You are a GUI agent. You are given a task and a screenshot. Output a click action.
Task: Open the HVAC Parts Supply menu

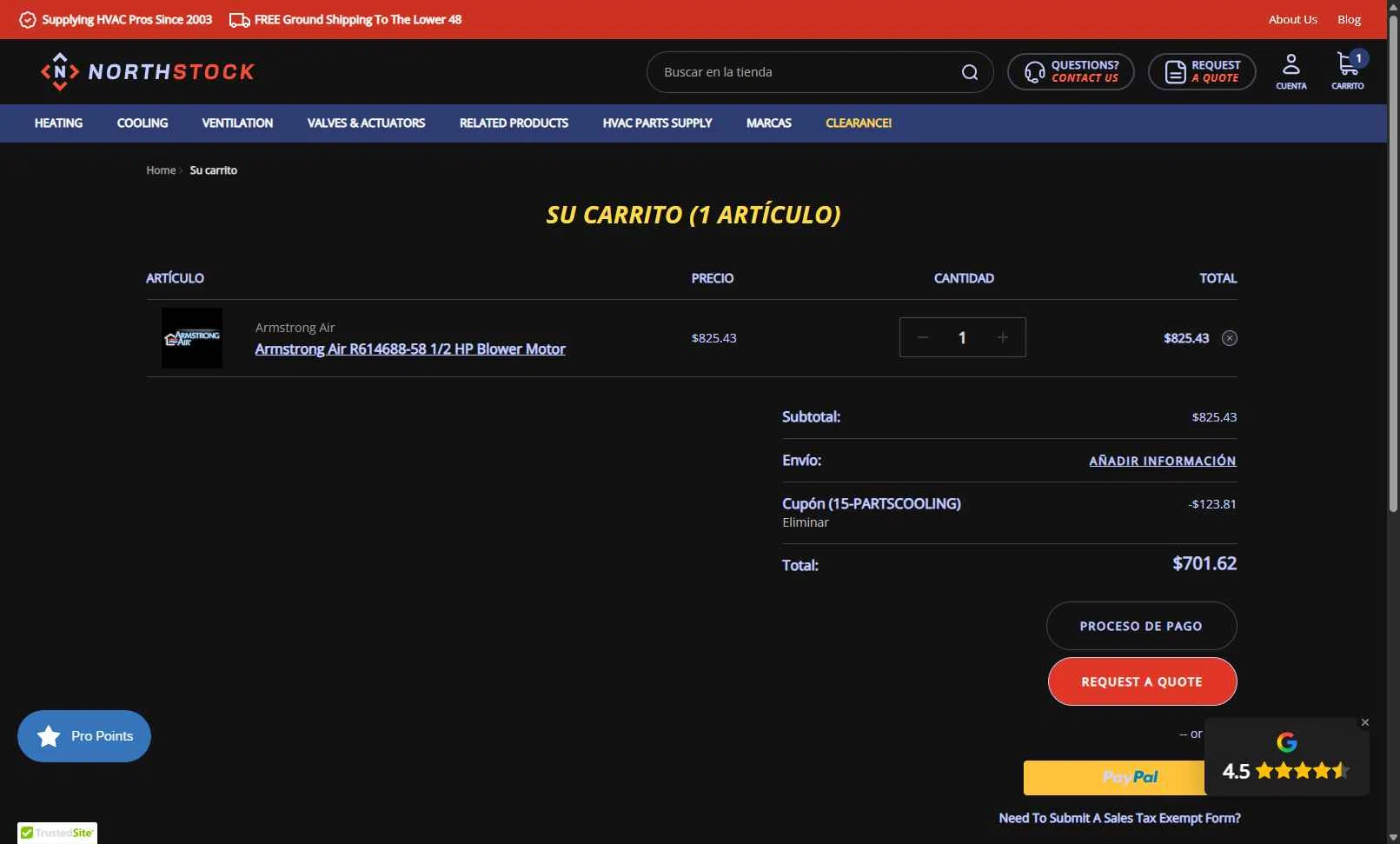point(657,123)
